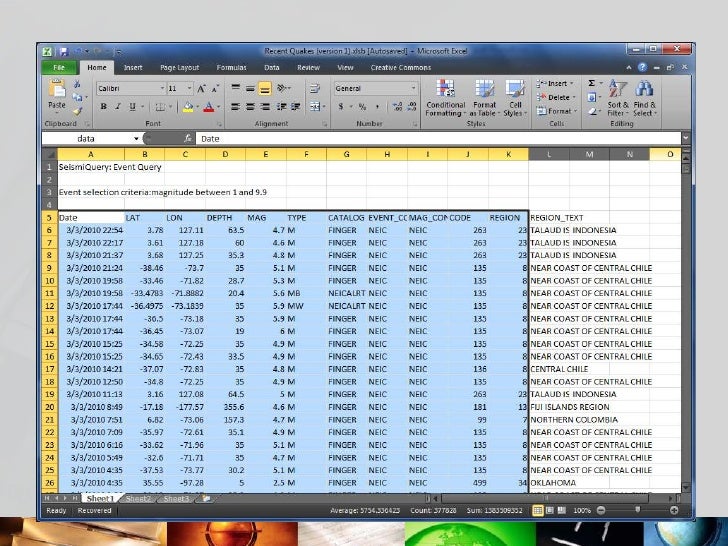The width and height of the screenshot is (728, 546).
Task: Click the Increase Indent icon
Action: pyautogui.click(x=296, y=107)
